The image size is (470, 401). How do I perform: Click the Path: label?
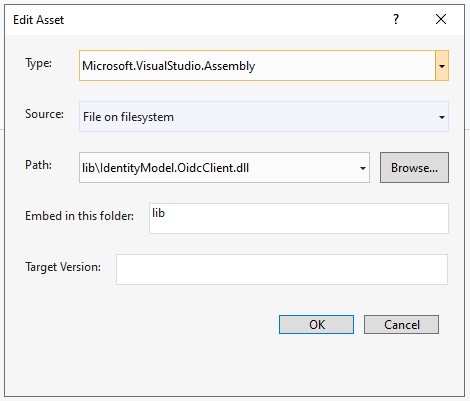pyautogui.click(x=39, y=165)
